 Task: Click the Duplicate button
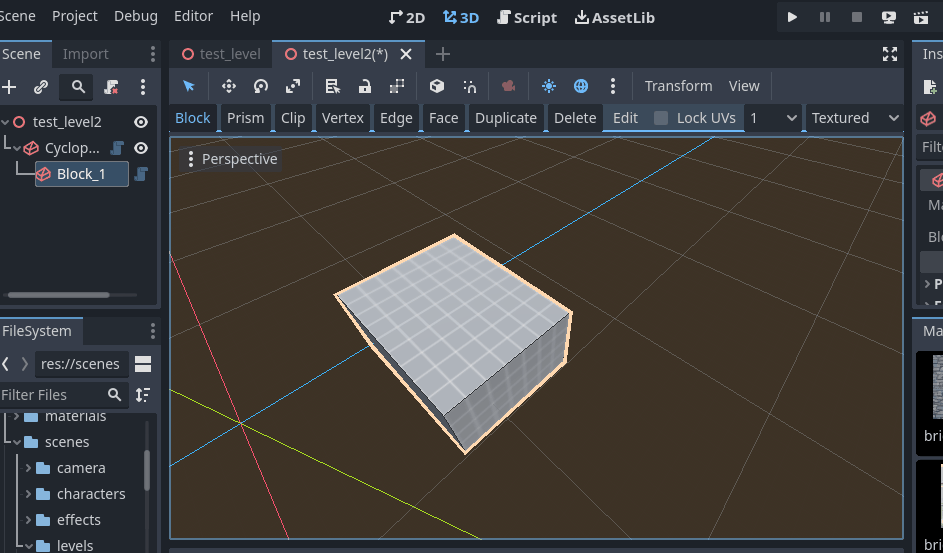(506, 118)
